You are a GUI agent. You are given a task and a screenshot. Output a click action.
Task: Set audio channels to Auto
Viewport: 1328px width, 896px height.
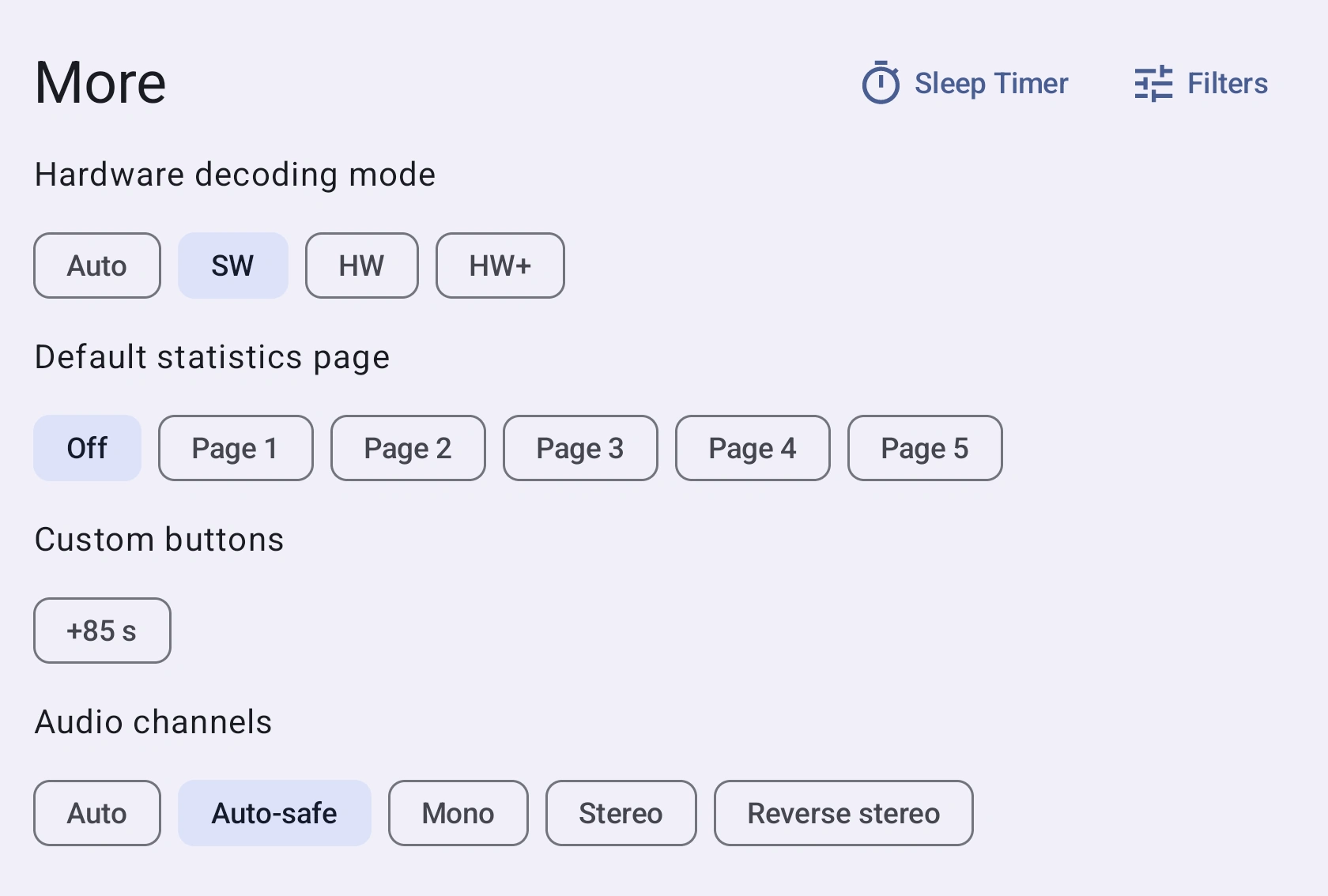97,813
